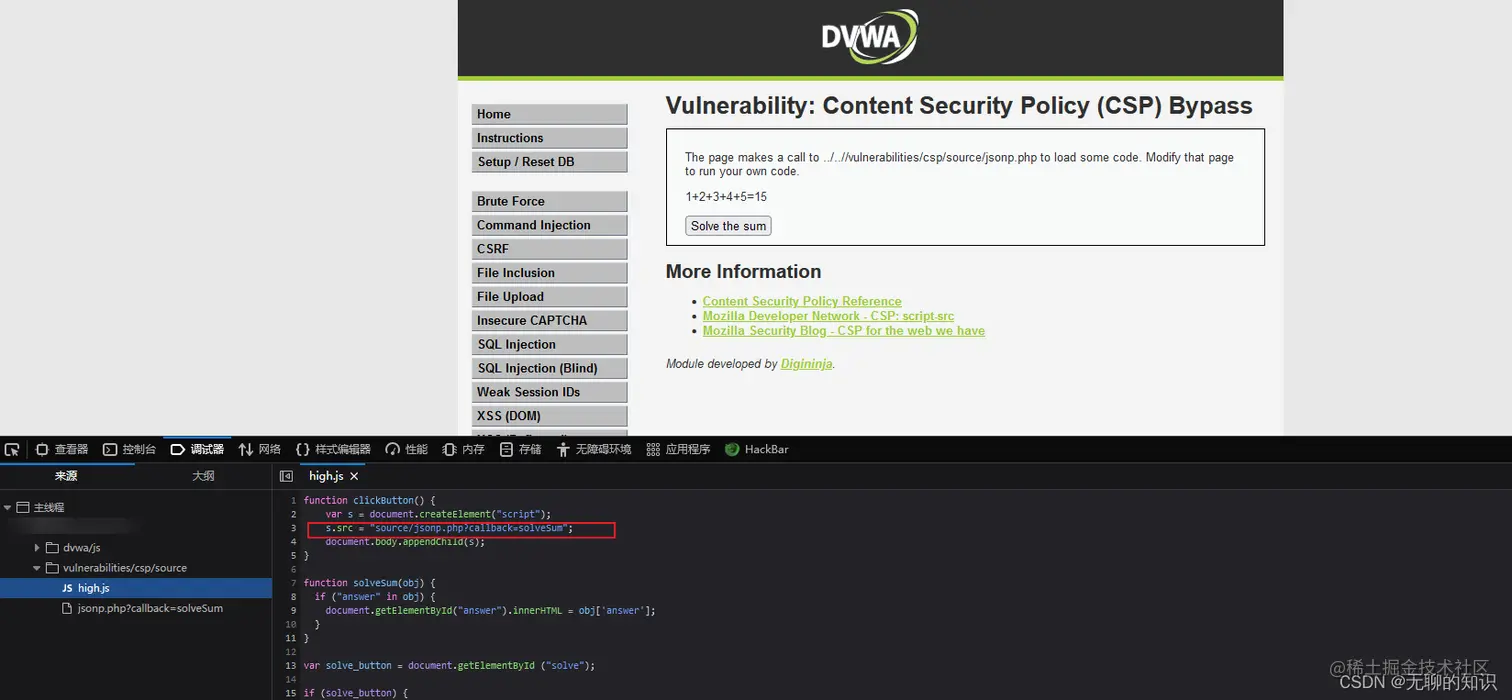Open Mozilla Developer Network CSP script-src link
Screen dimensions: 1512x700
[828, 316]
